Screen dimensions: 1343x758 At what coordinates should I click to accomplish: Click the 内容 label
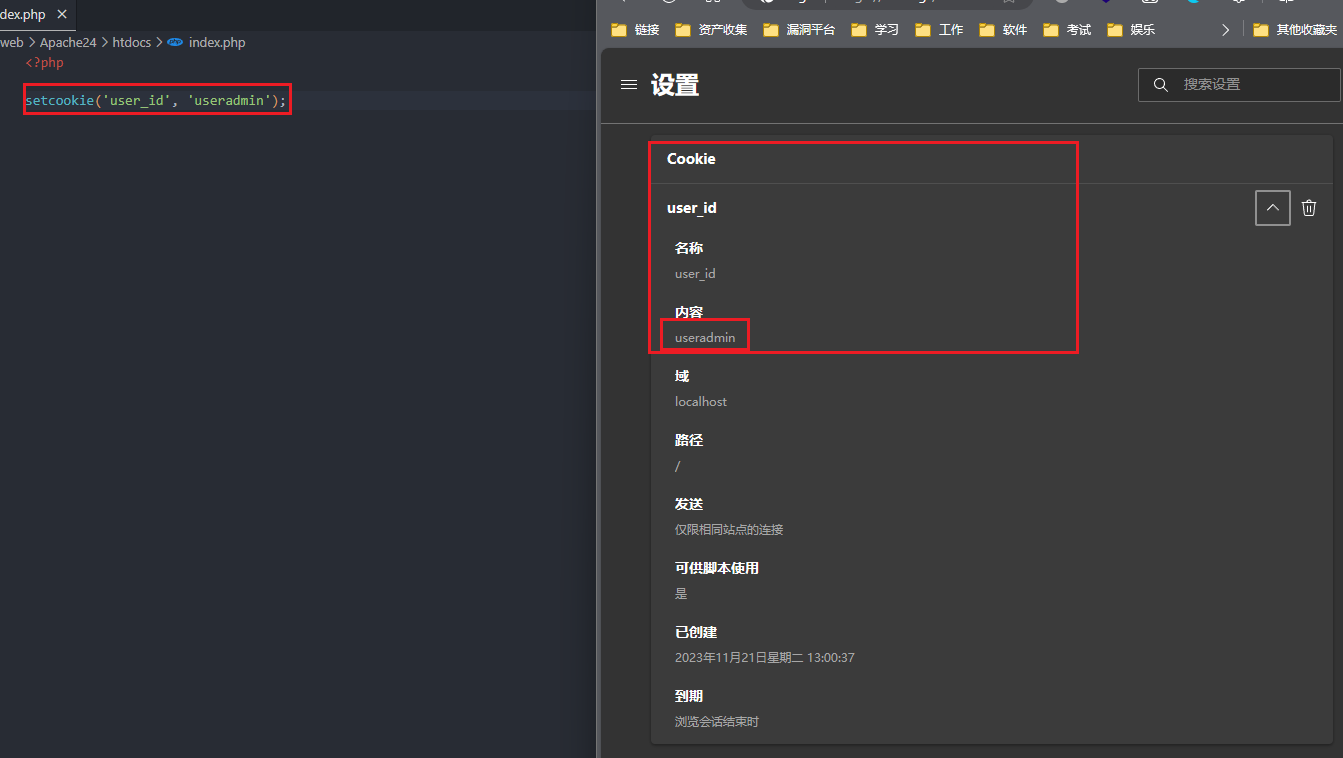tap(689, 312)
